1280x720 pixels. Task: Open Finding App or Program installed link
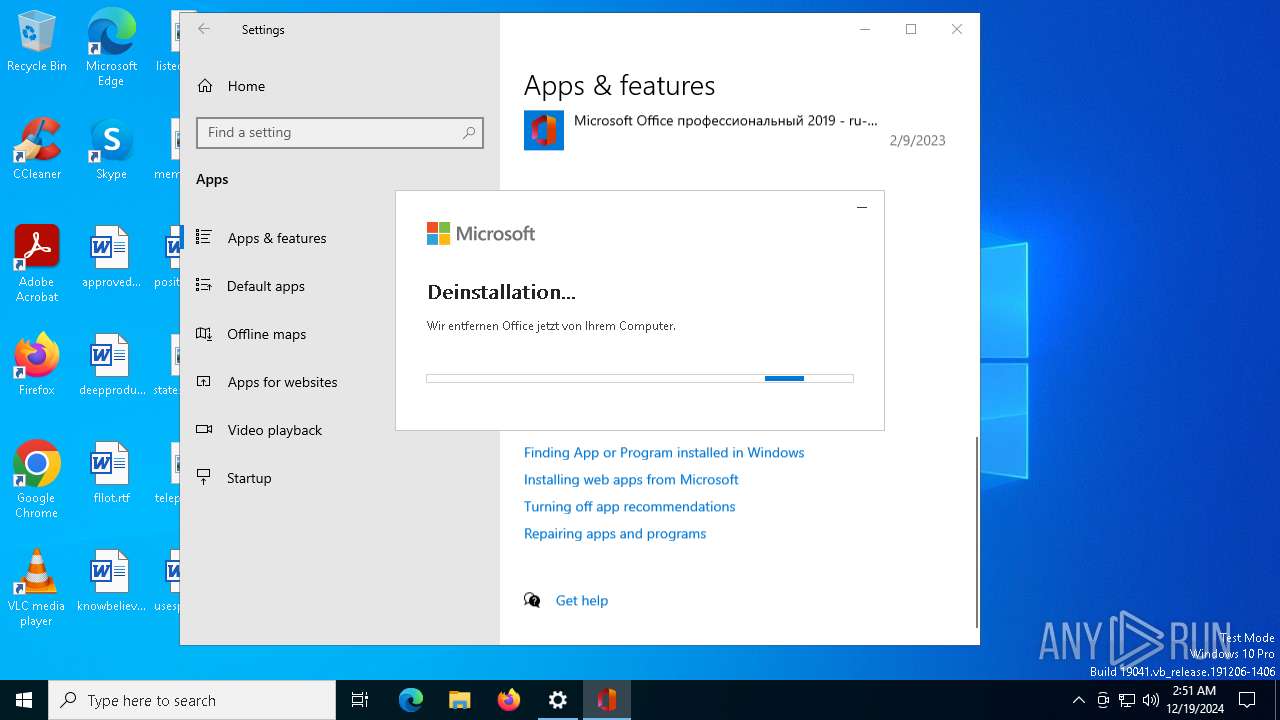click(664, 452)
